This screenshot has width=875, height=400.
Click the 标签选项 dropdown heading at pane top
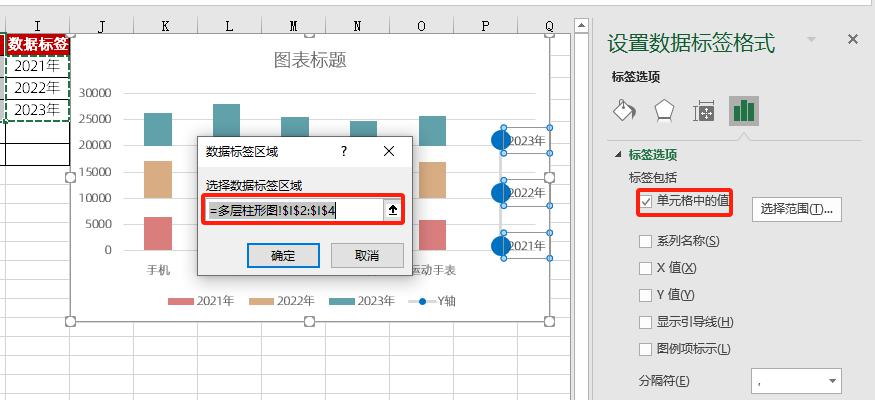636,77
